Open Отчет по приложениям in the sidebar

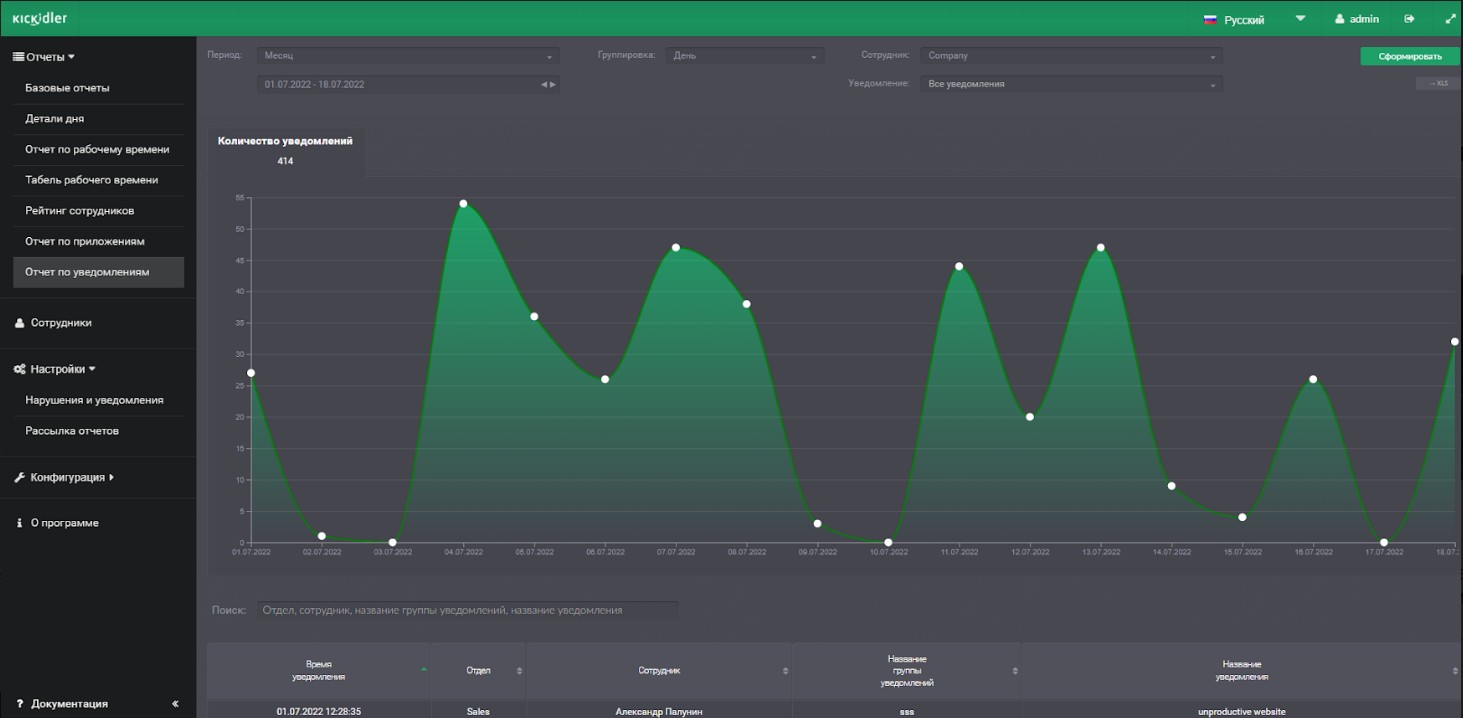(x=85, y=242)
